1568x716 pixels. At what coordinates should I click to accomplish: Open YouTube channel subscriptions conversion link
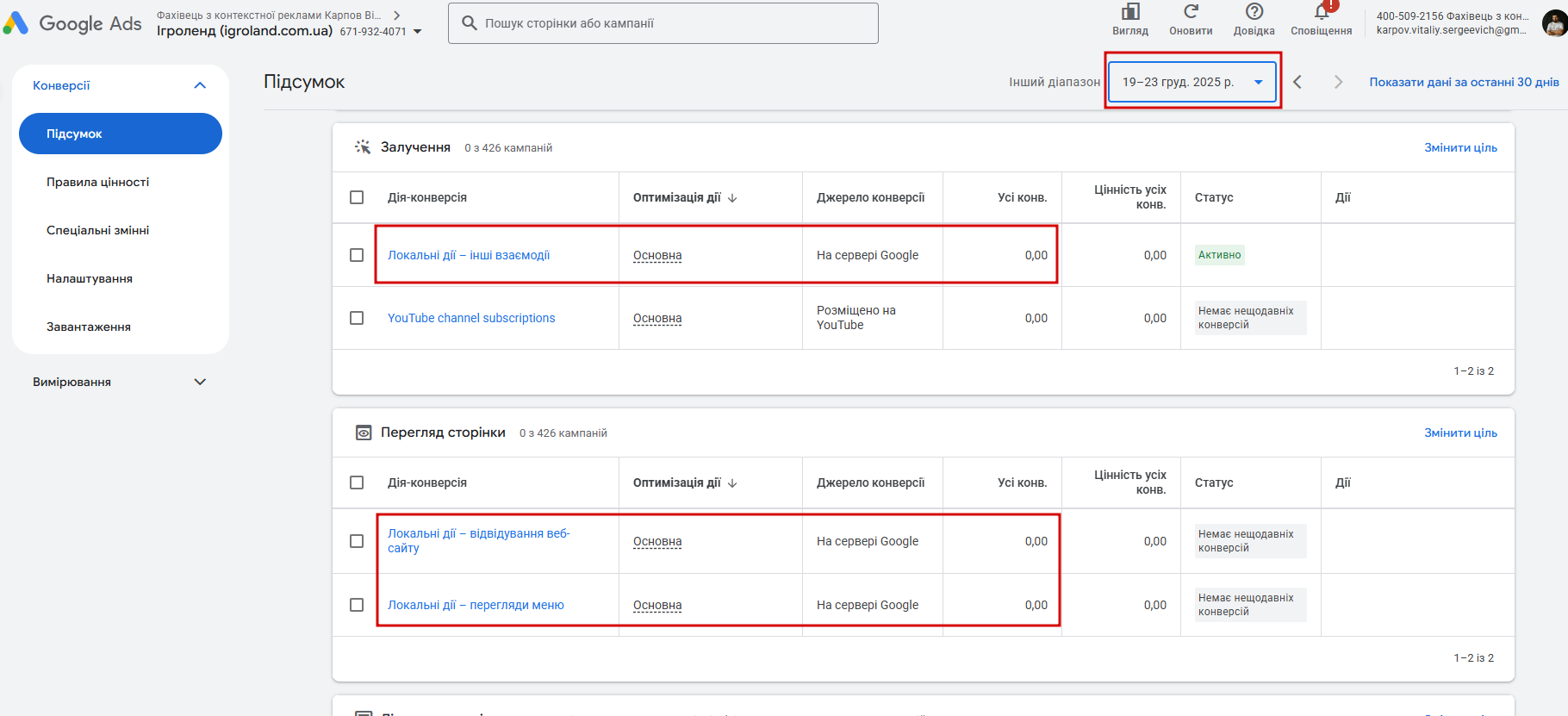[x=471, y=318]
